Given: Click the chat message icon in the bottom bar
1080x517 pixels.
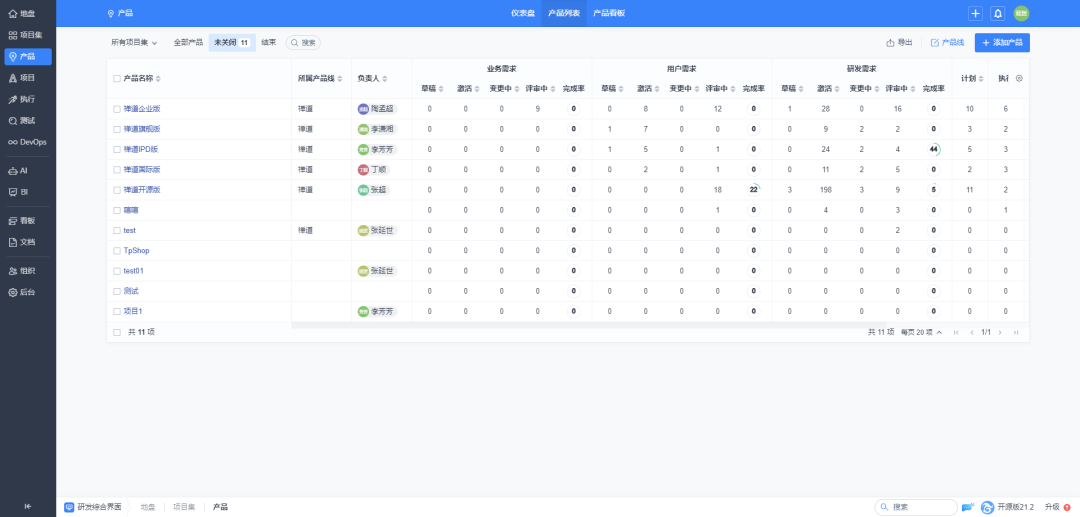Looking at the screenshot, I should pyautogui.click(x=968, y=507).
